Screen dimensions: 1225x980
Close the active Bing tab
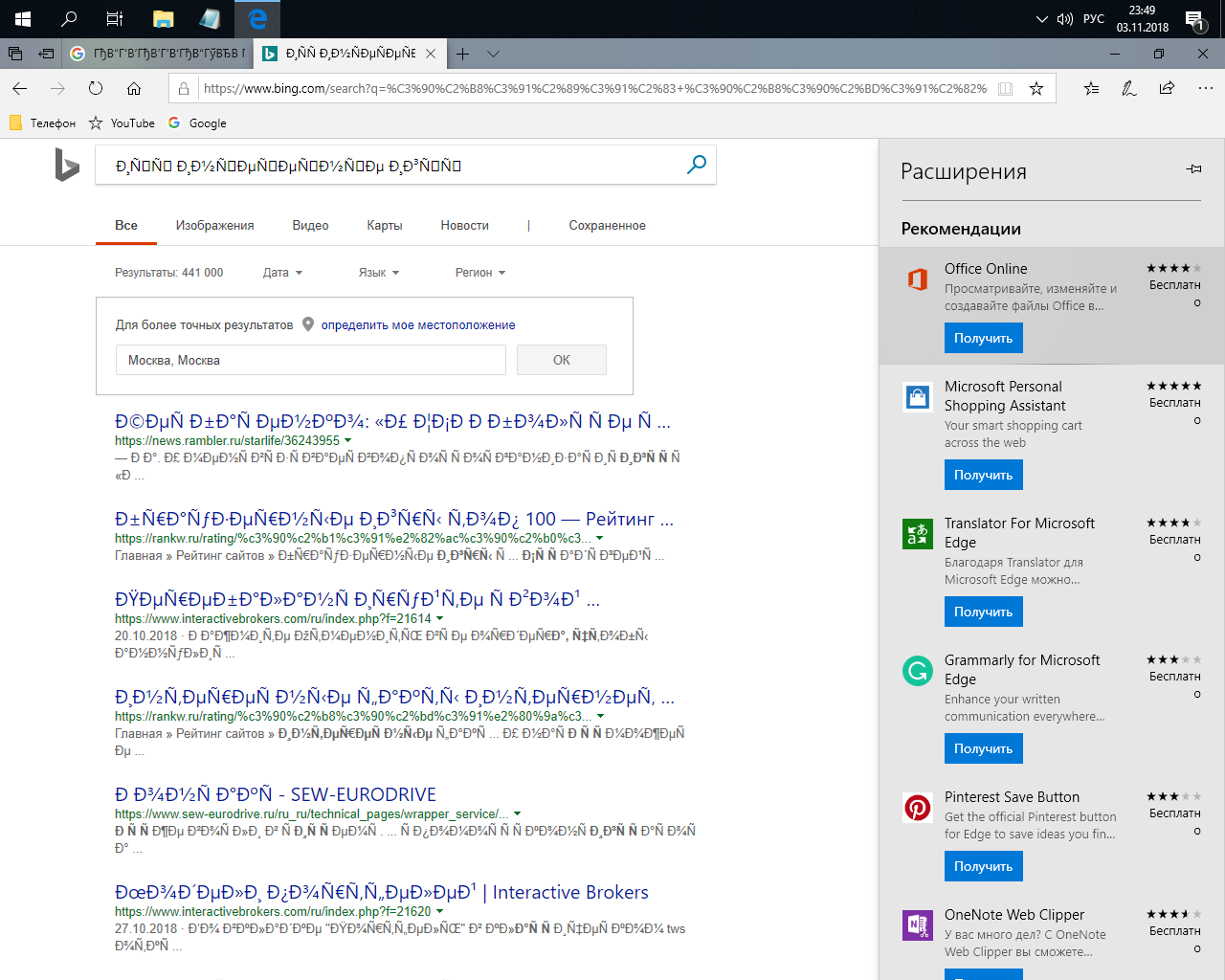(x=431, y=54)
